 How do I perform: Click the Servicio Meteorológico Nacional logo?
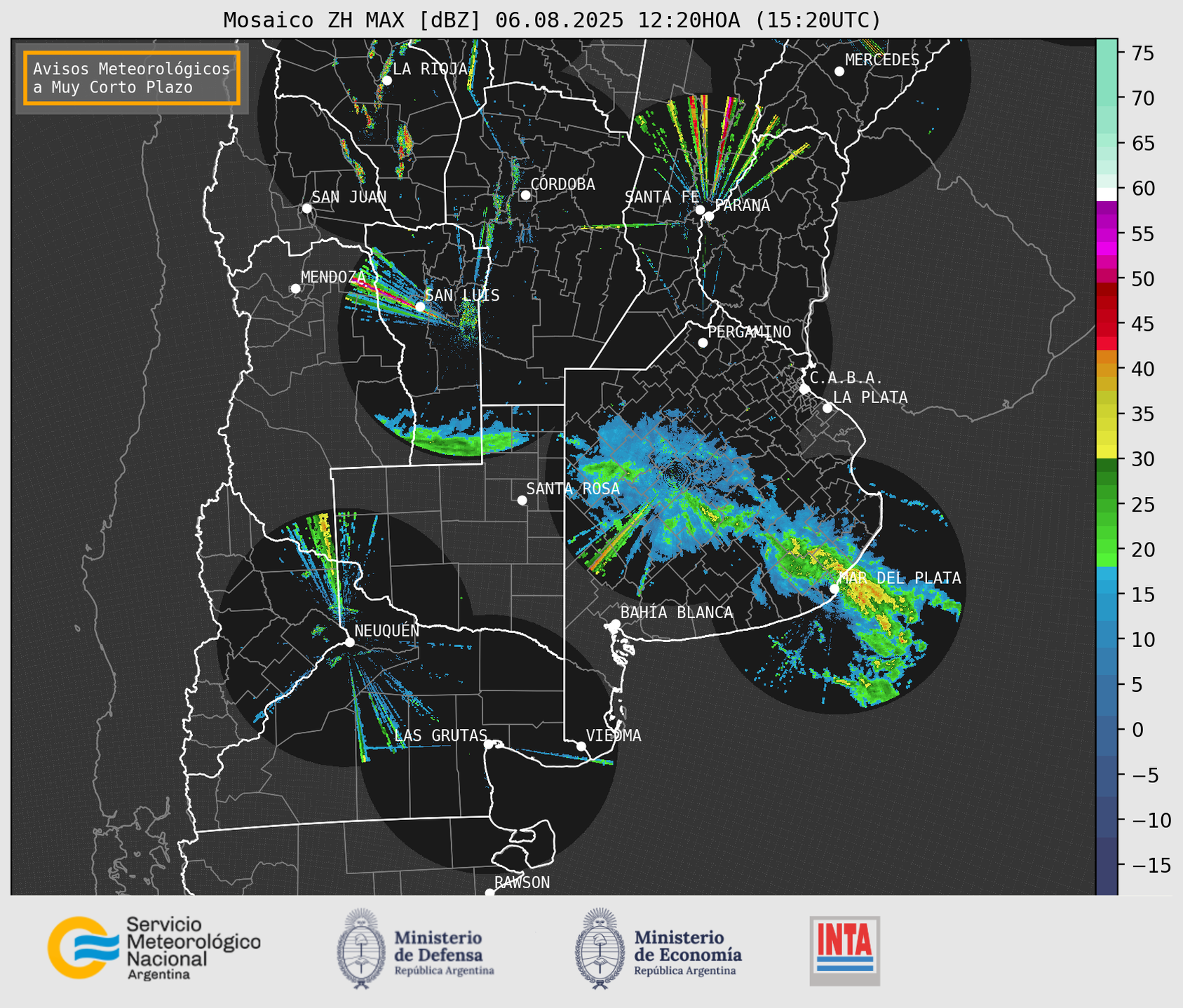(154, 948)
